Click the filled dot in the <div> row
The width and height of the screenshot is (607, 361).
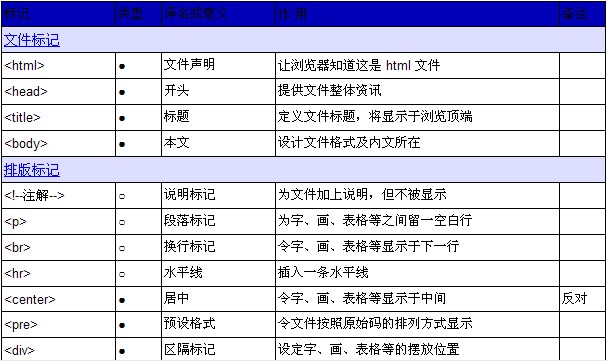coord(122,351)
